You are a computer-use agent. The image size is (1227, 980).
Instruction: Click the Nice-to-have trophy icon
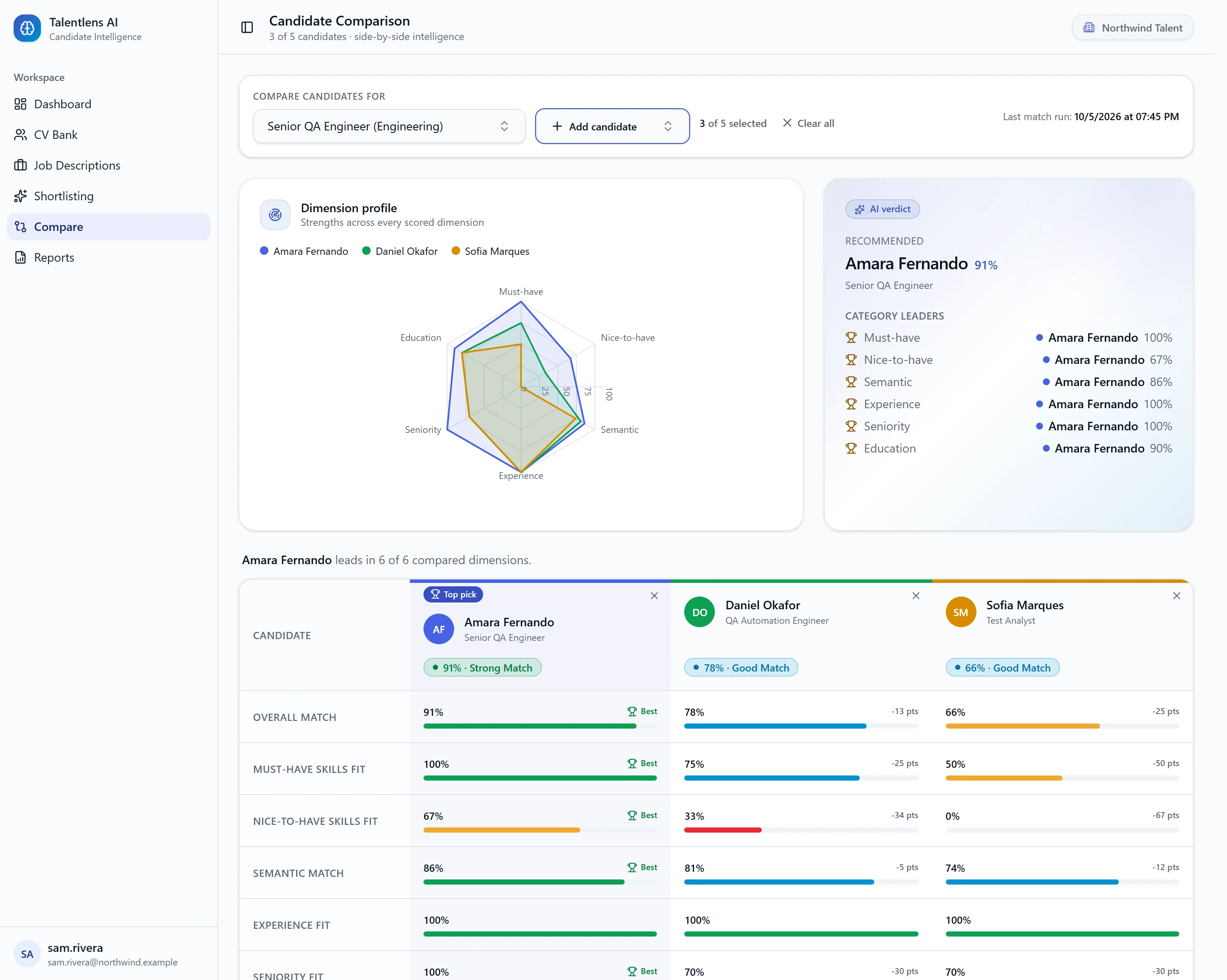pyautogui.click(x=851, y=360)
